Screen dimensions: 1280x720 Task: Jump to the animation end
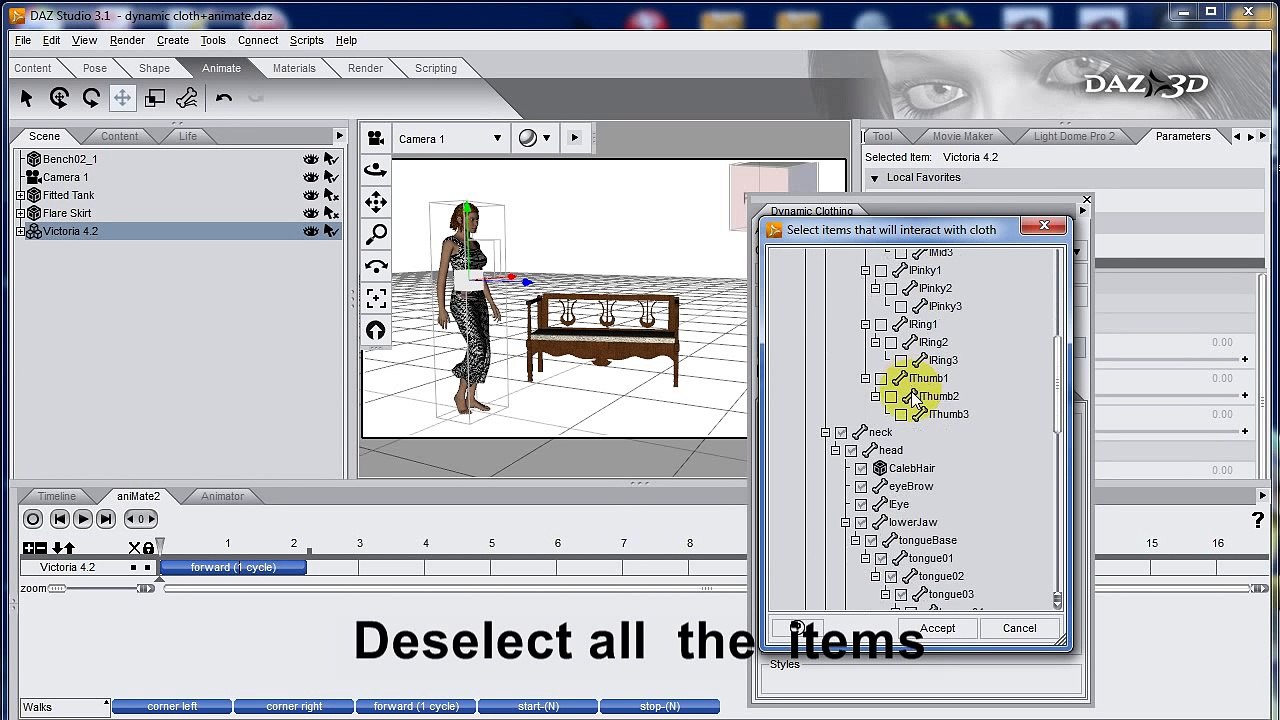click(106, 519)
